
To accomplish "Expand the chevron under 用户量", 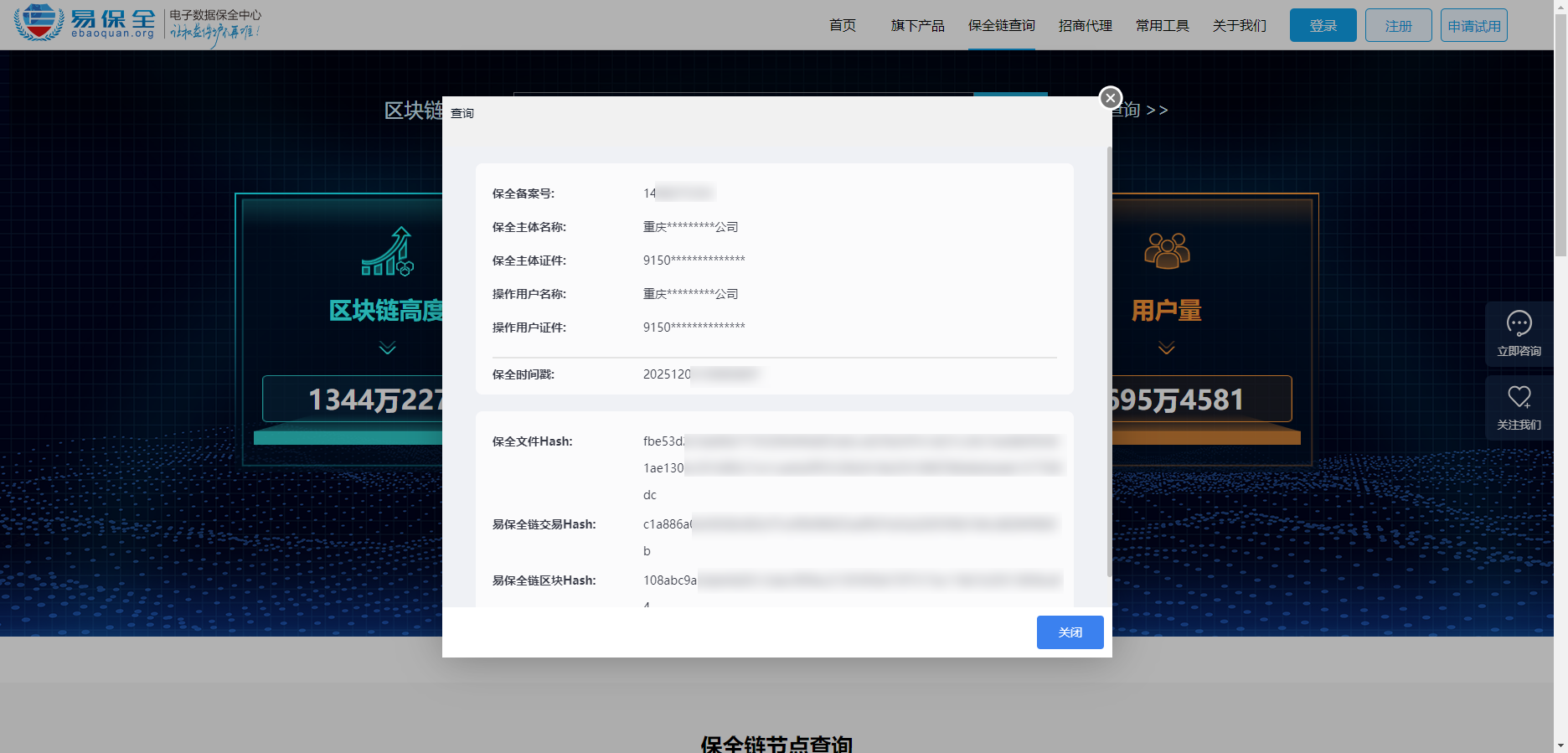I will (x=1166, y=348).
